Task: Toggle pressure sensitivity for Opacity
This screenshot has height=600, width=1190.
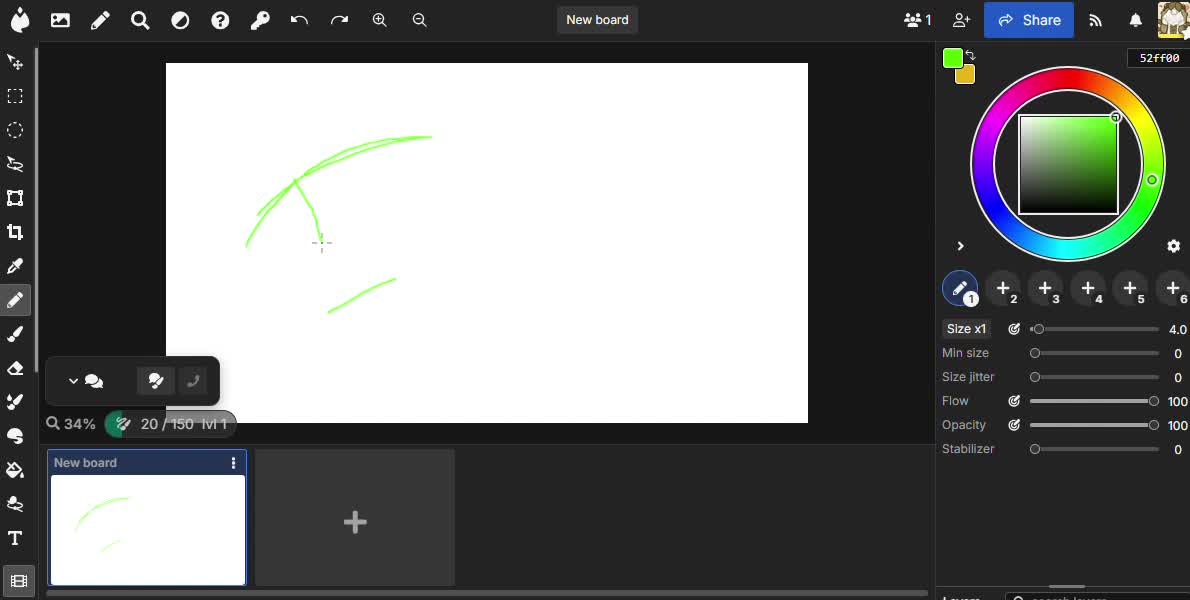Action: pyautogui.click(x=1014, y=426)
